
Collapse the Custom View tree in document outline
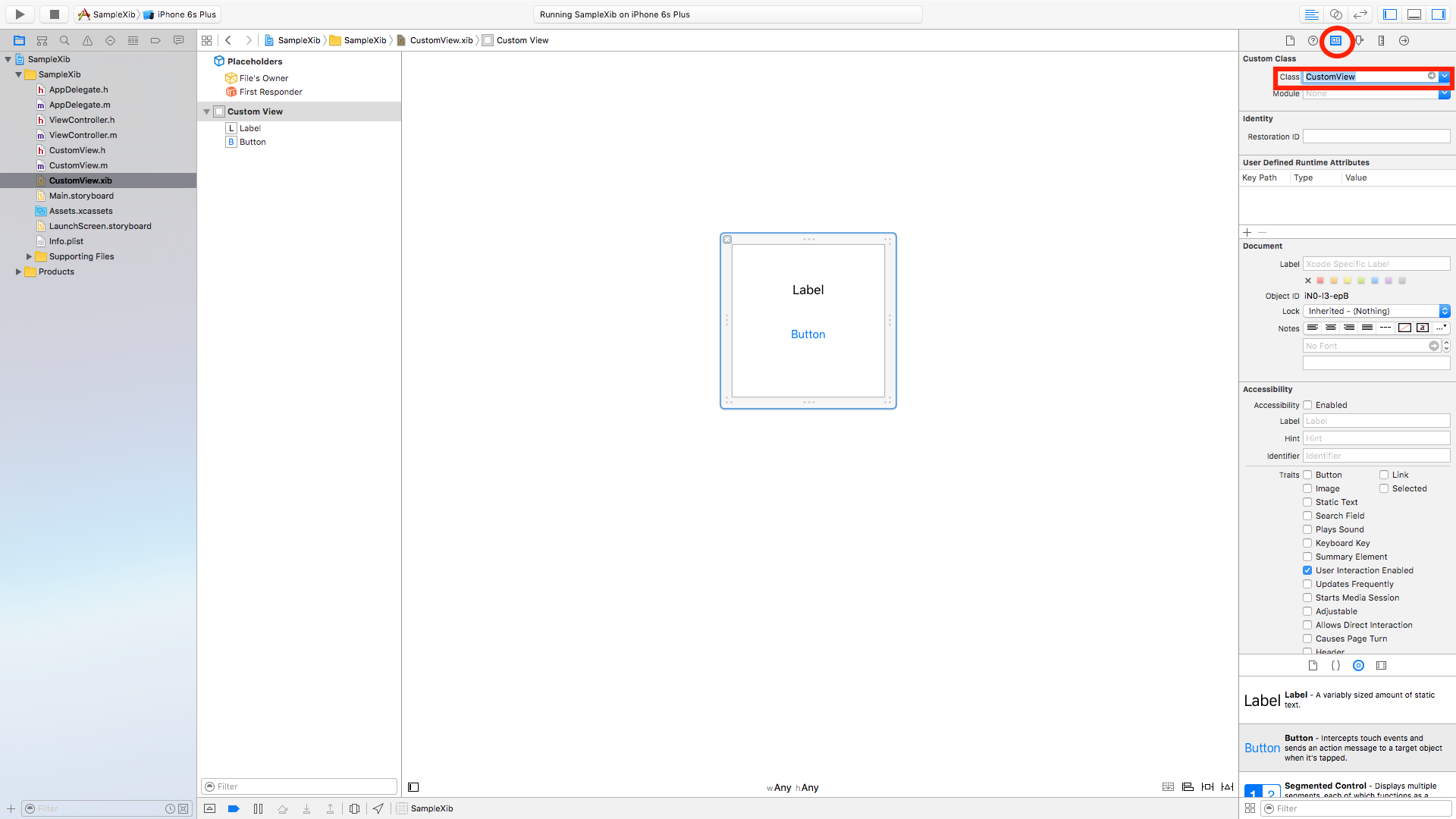(x=206, y=111)
